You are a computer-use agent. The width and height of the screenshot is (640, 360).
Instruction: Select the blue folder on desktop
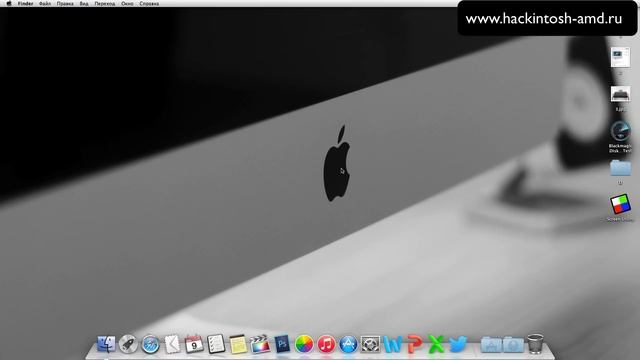[x=620, y=168]
